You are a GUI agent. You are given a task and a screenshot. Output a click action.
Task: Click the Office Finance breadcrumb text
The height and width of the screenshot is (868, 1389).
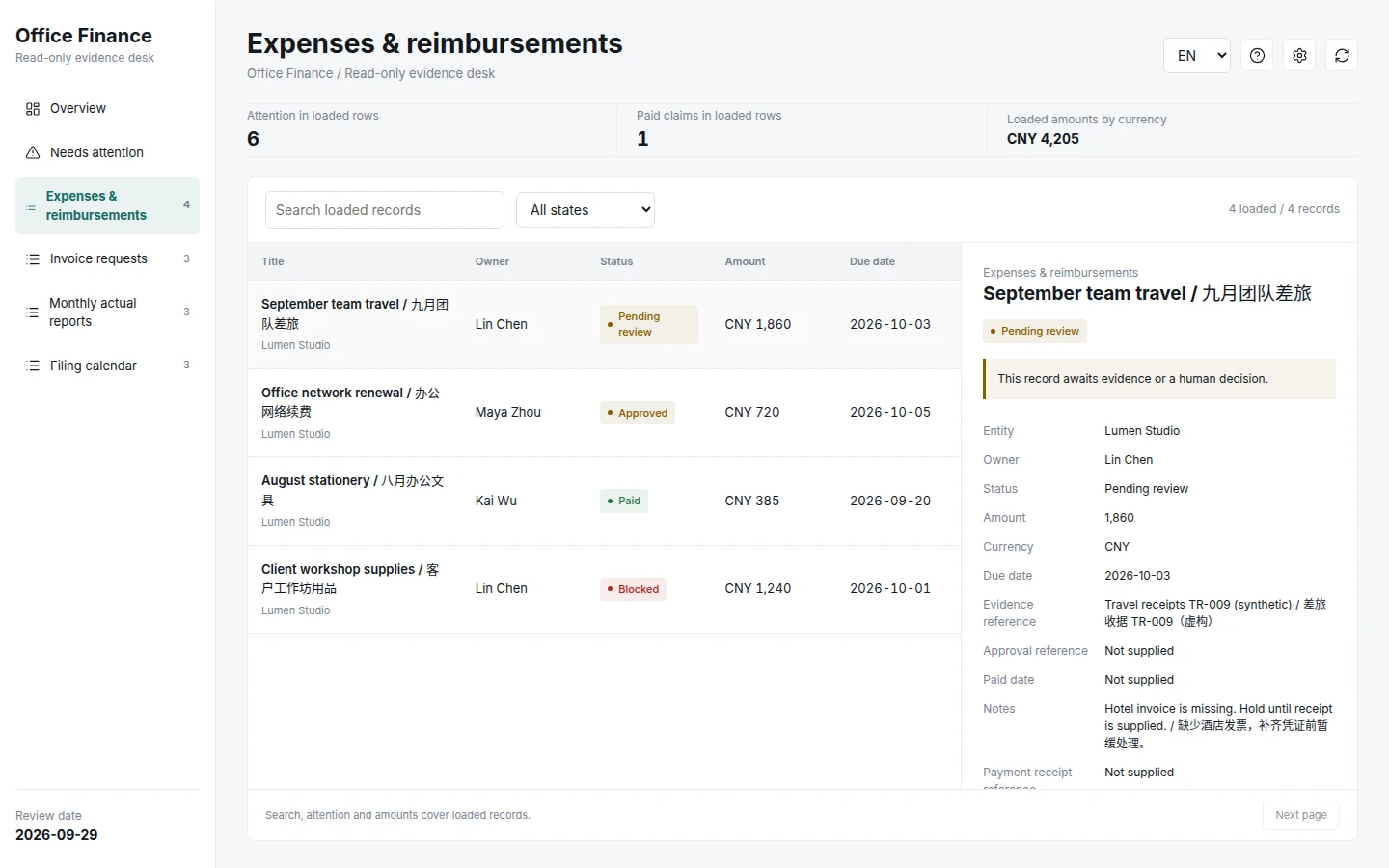[x=289, y=73]
